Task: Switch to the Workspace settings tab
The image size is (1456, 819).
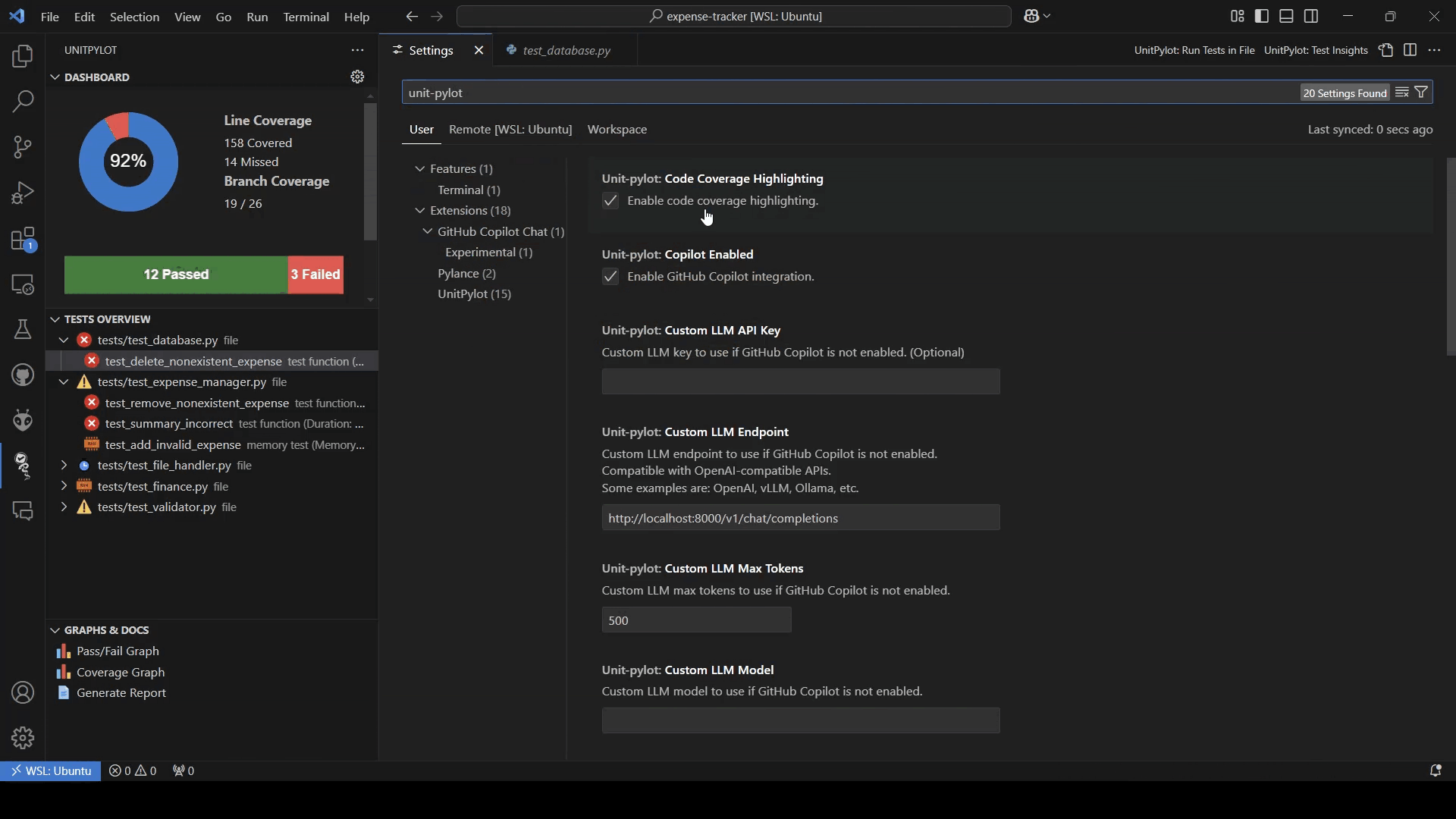Action: tap(617, 130)
